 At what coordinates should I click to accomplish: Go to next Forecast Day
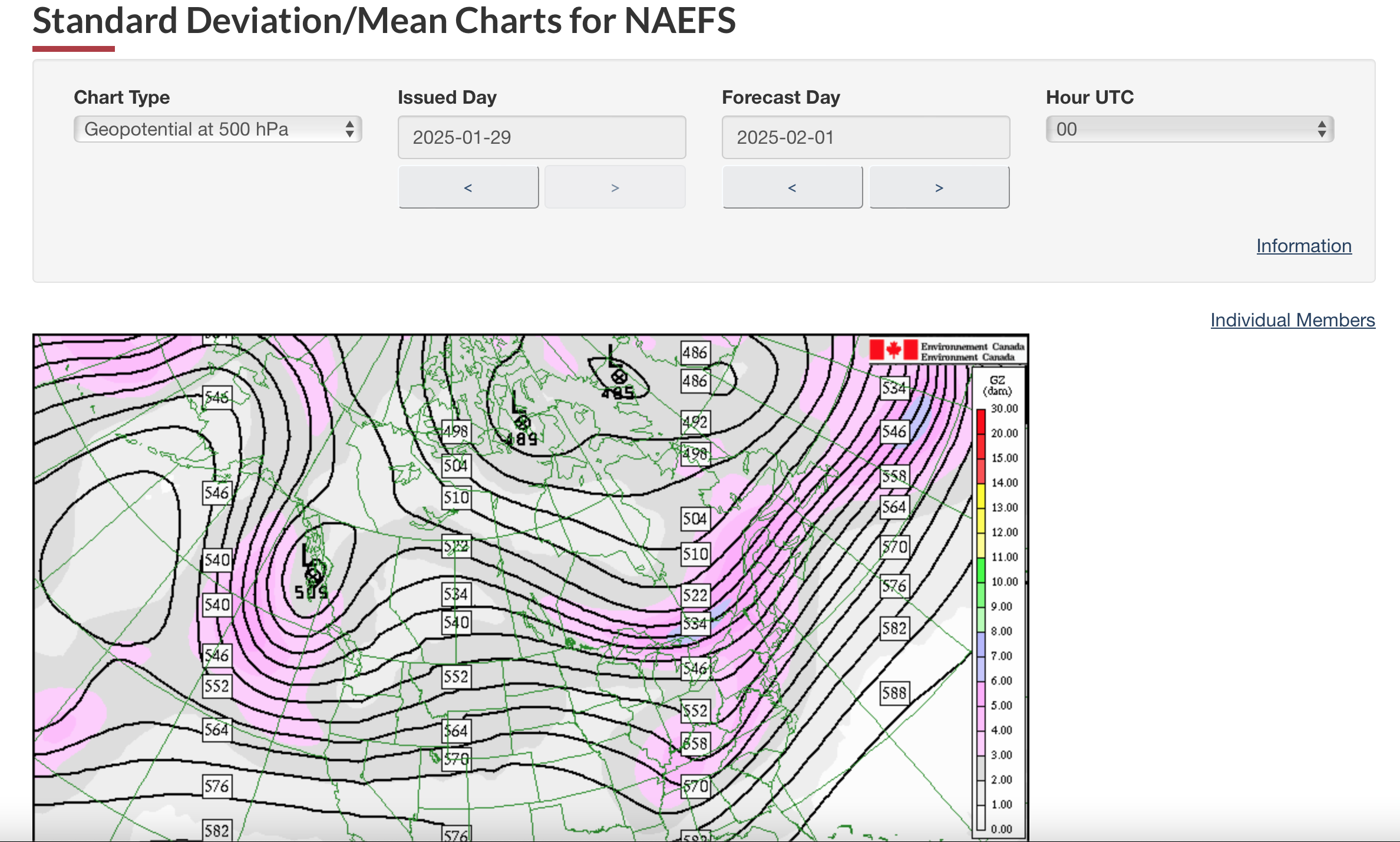[939, 187]
